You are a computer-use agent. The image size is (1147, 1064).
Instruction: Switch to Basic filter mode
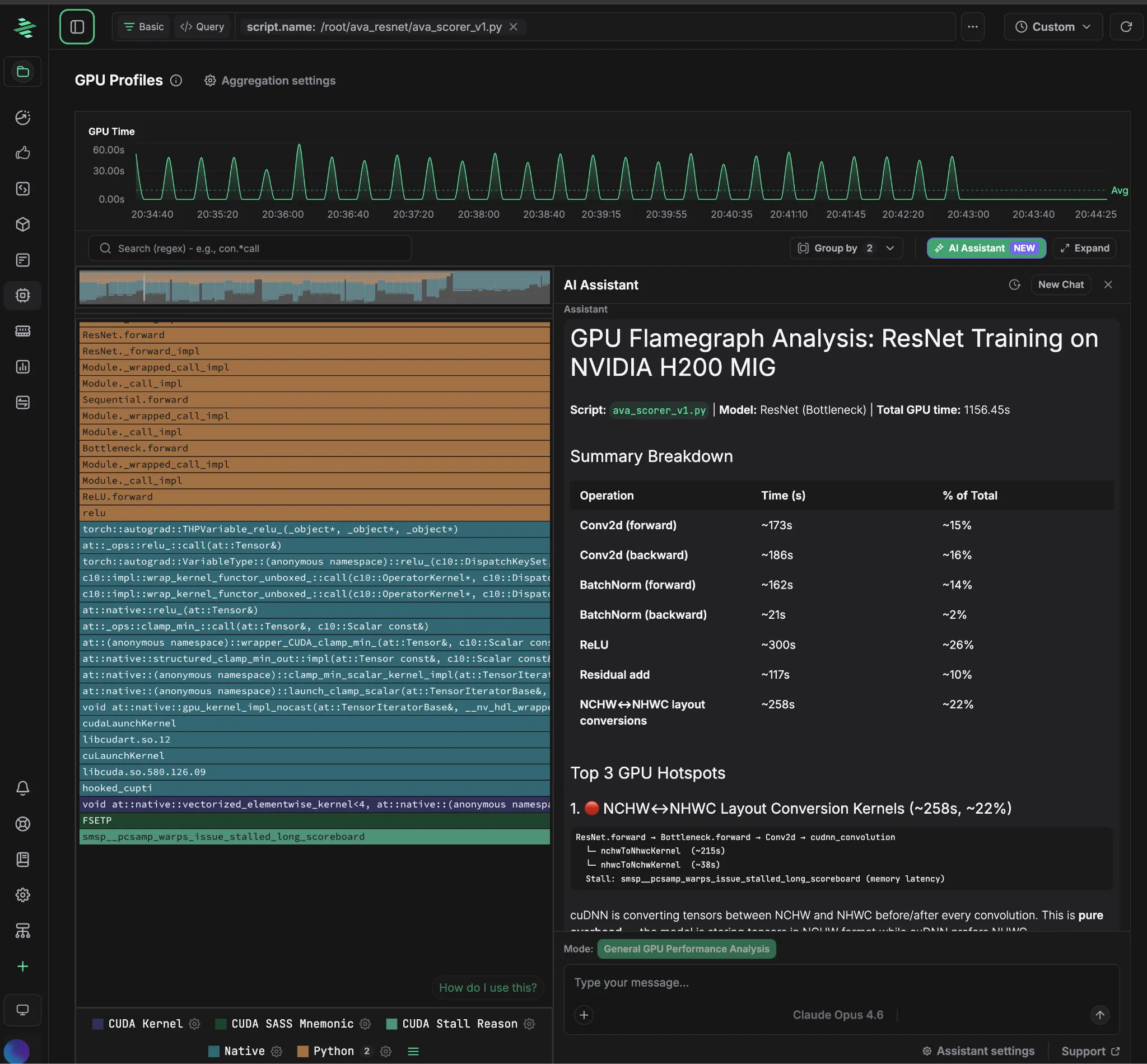pyautogui.click(x=144, y=26)
